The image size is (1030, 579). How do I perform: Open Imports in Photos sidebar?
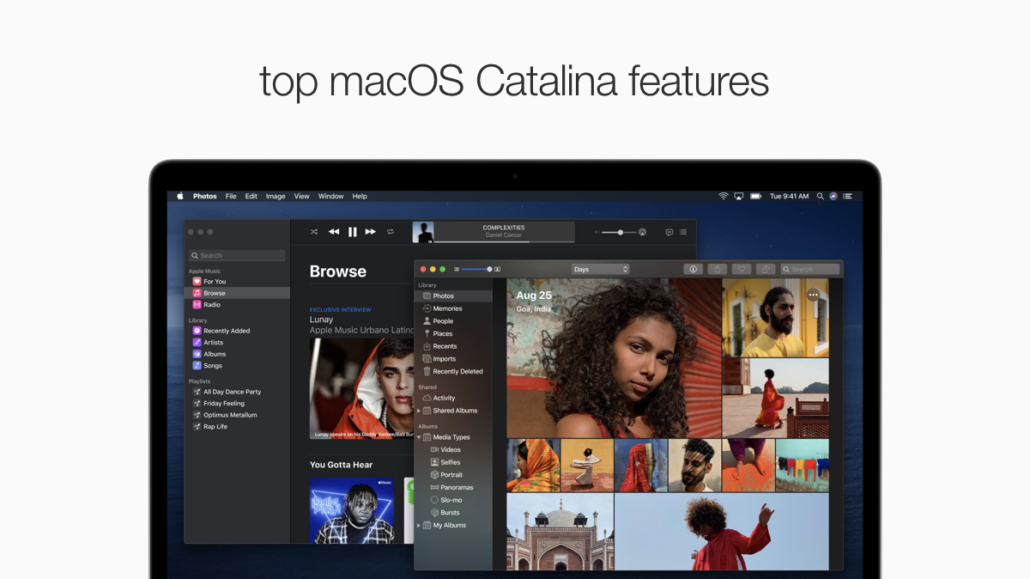click(x=454, y=359)
